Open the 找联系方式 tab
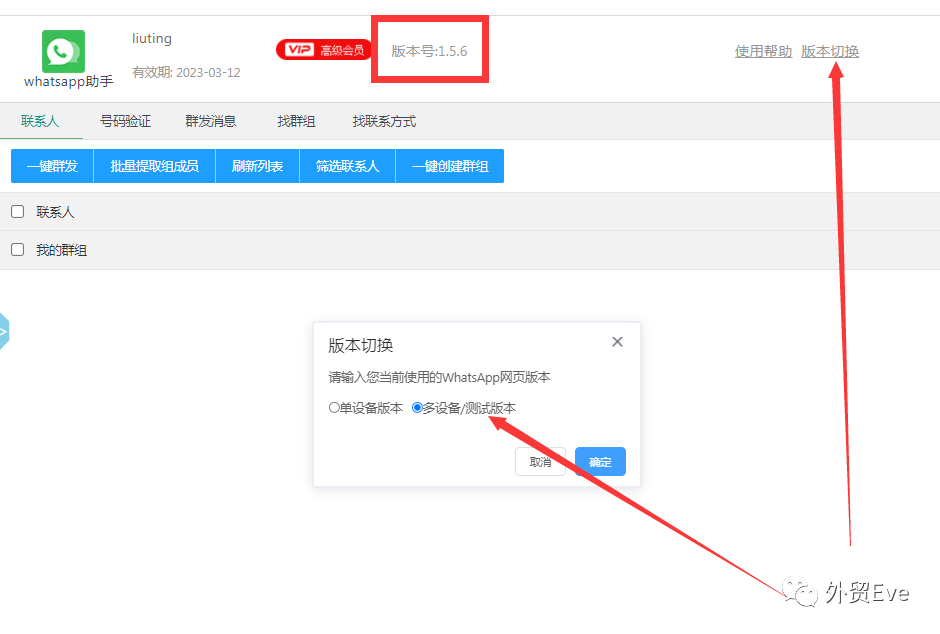 click(x=384, y=121)
